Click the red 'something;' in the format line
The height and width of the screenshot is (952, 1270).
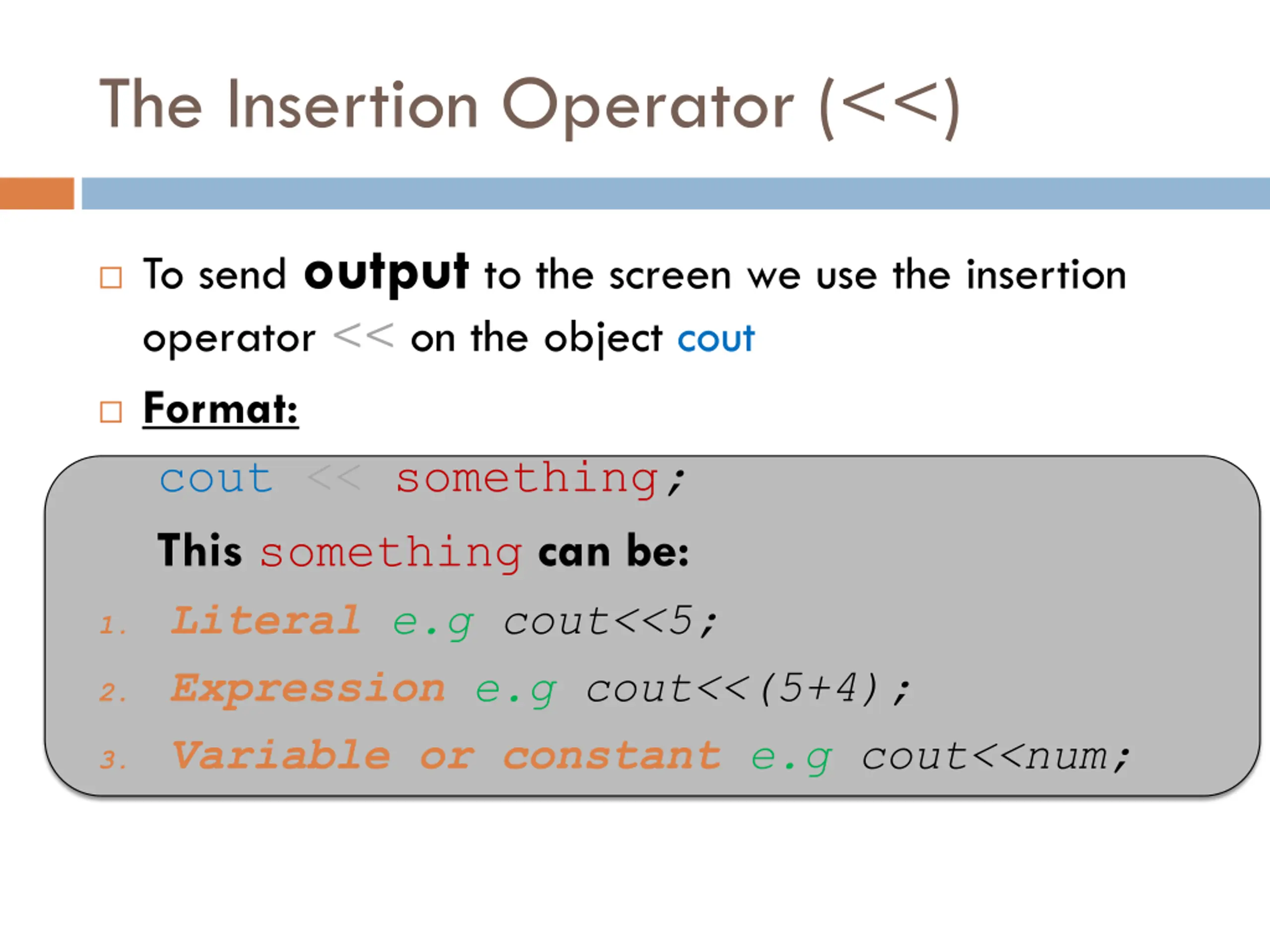click(540, 480)
